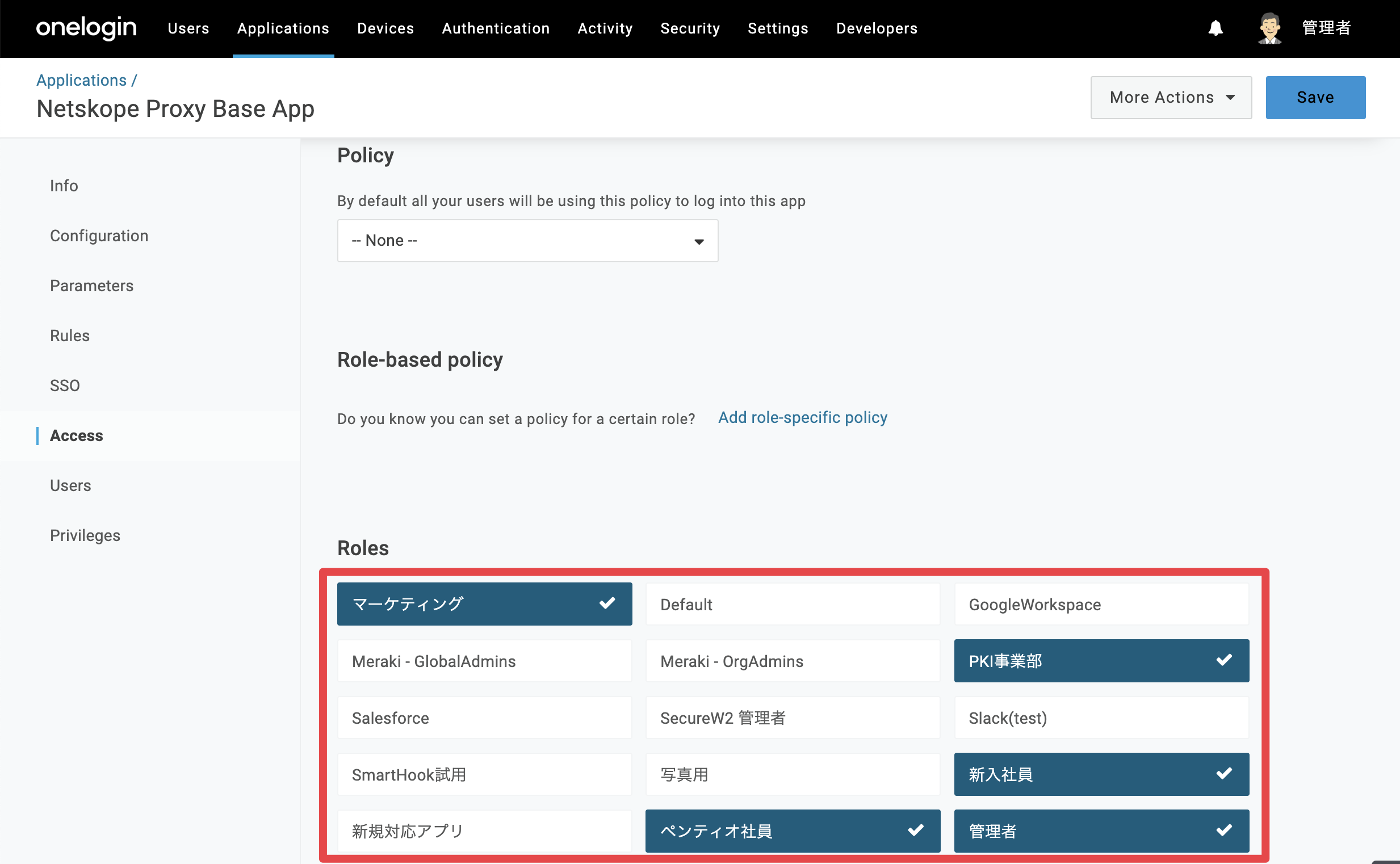Enable the Slack(test) role

coord(1102,718)
